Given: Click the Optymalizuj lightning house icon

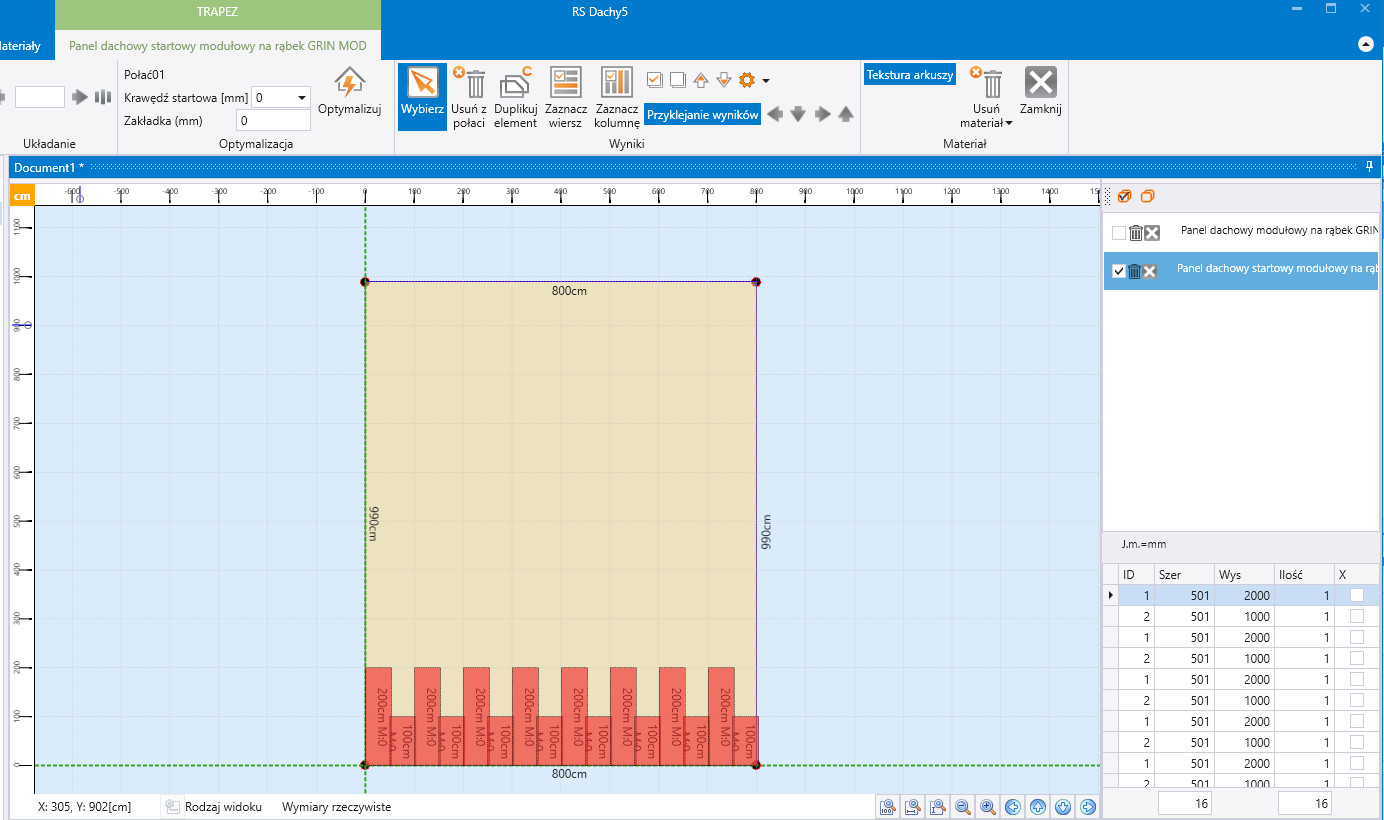Looking at the screenshot, I should (x=349, y=83).
